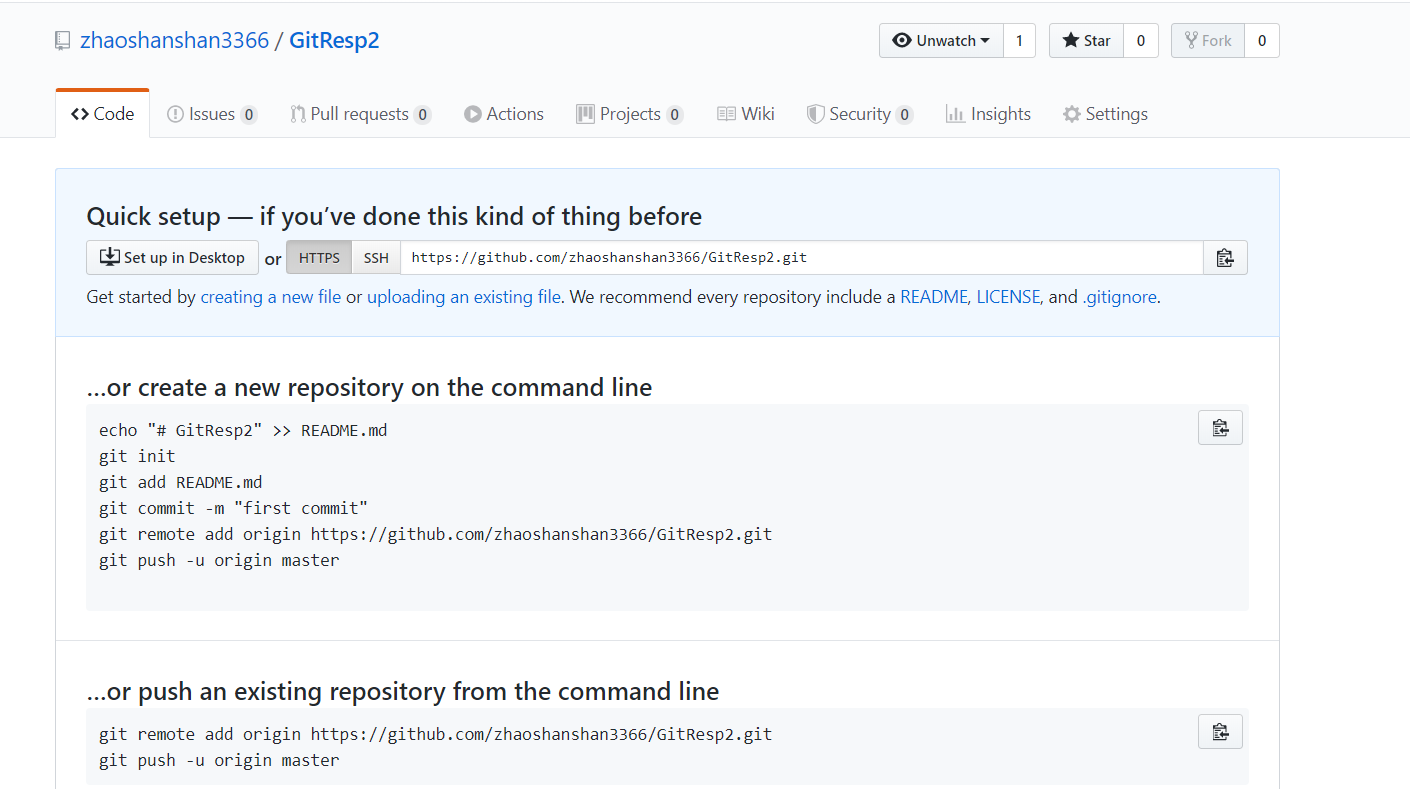Viewport: 1410px width, 789px height.
Task: Copy the HTTPS clone URL to clipboard
Action: 1224,258
